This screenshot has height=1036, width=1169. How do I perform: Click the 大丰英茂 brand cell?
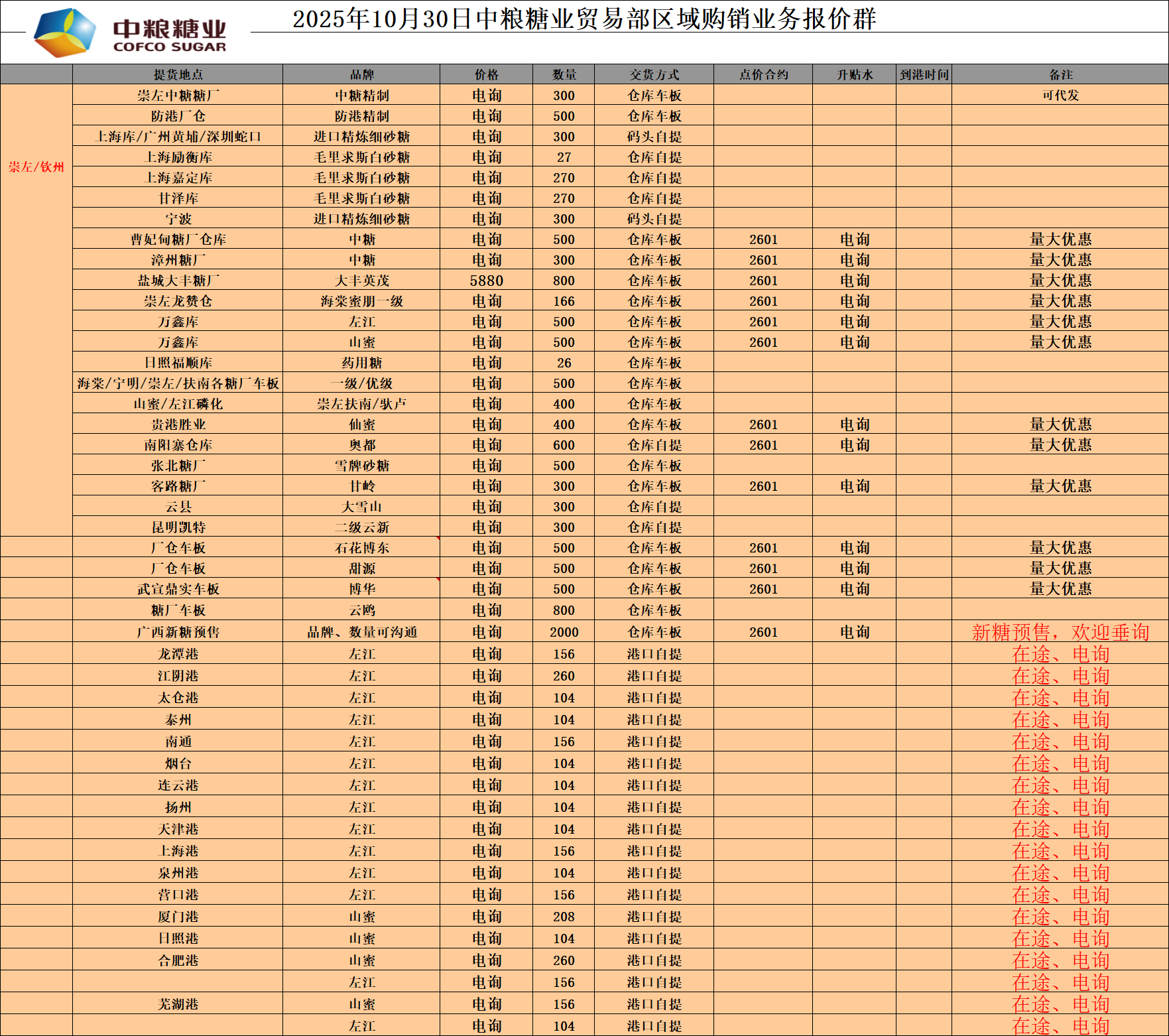coord(361,281)
